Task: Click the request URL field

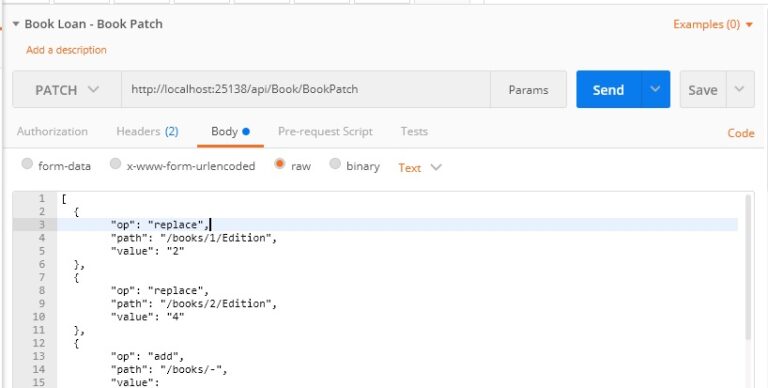Action: [x=306, y=90]
